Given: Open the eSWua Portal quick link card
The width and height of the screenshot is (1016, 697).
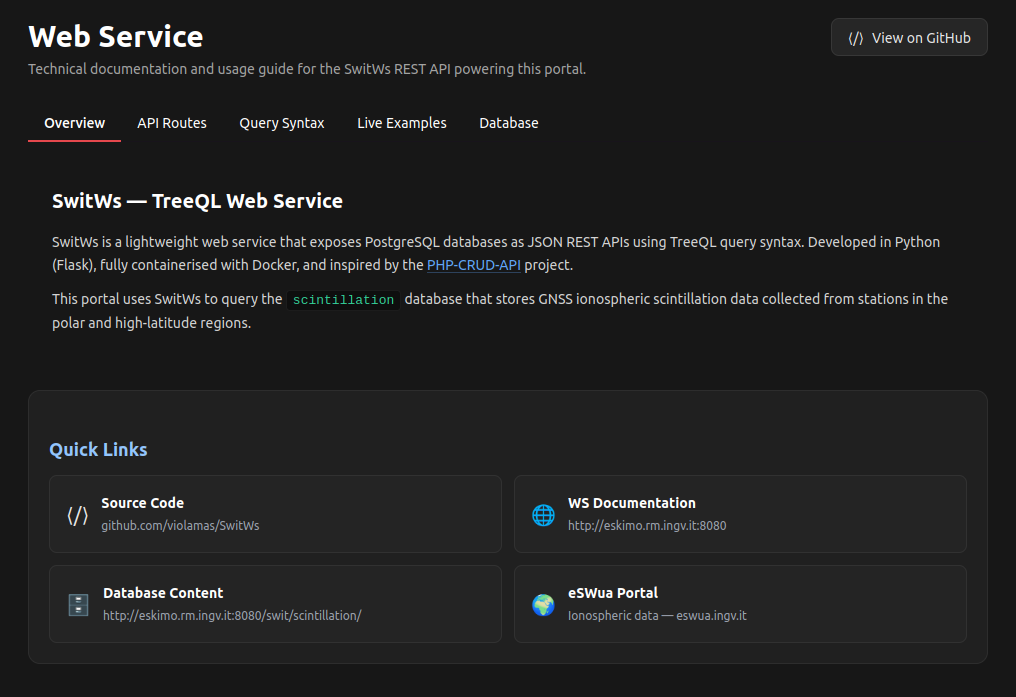Looking at the screenshot, I should tap(740, 604).
